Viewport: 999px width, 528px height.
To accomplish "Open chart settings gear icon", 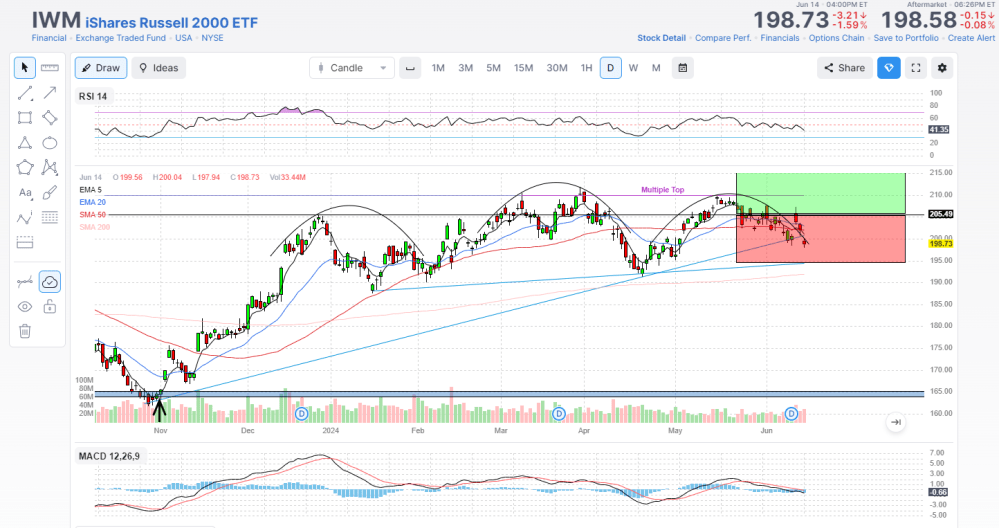I will 943,68.
